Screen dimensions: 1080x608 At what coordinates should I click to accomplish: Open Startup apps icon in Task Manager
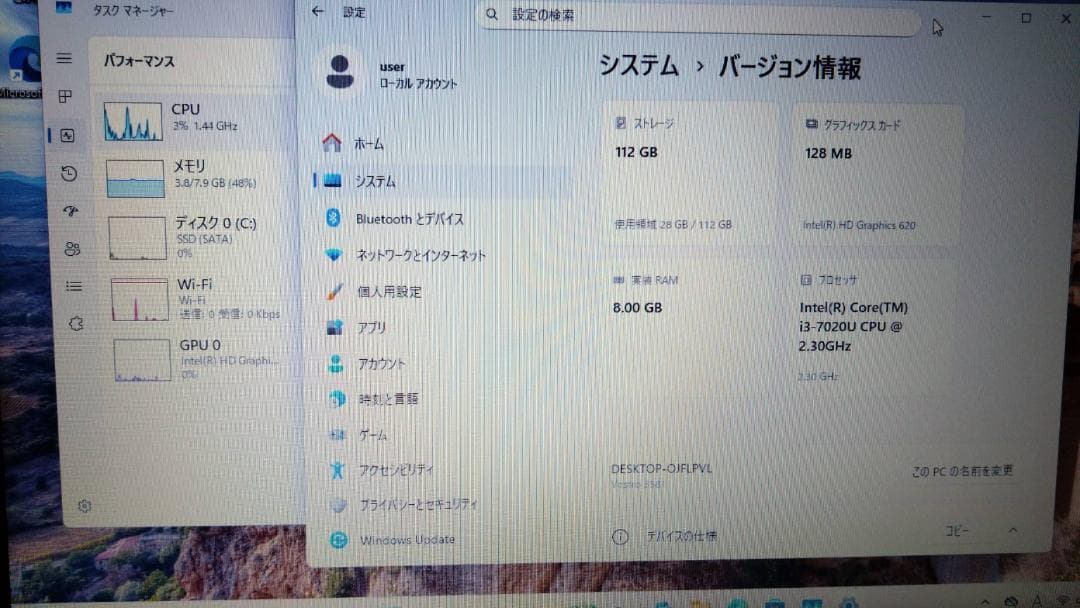70,211
